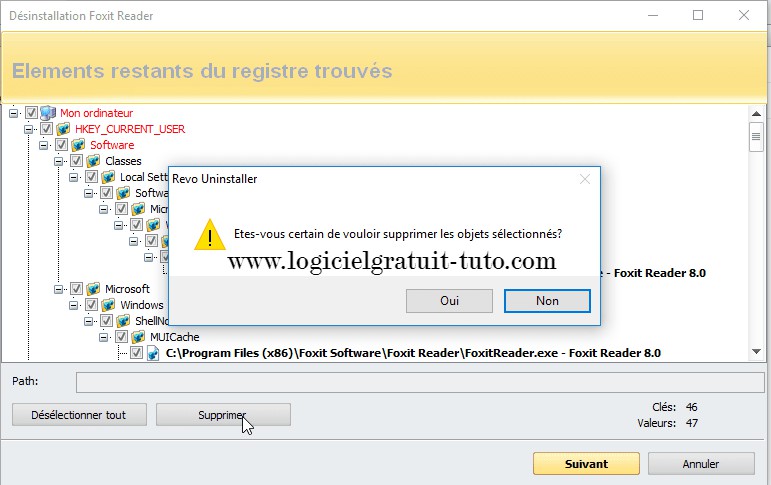Click the FoxitReader.exe registry value icon
This screenshot has height=485, width=771.
pyautogui.click(x=153, y=353)
